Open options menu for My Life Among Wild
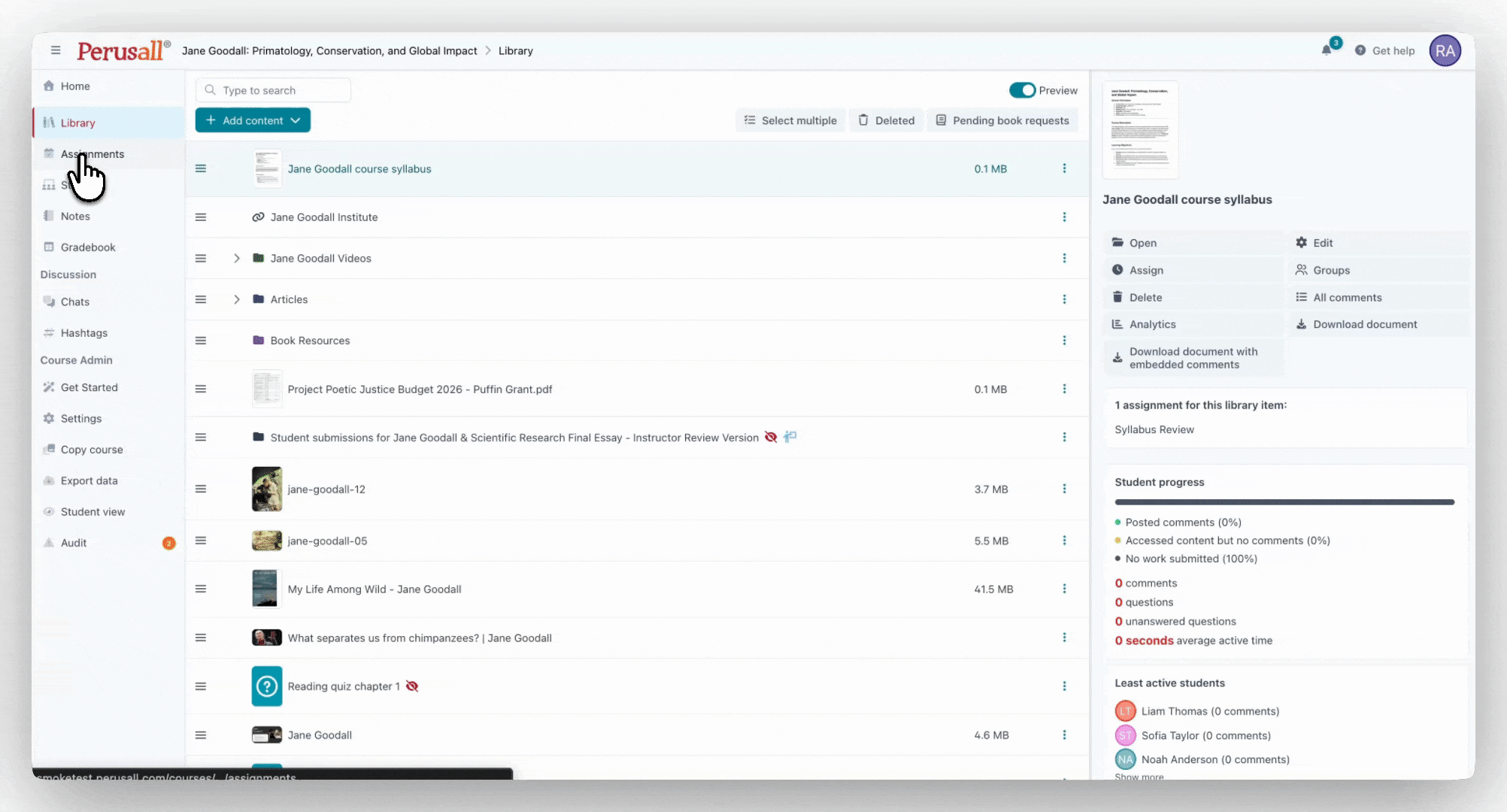This screenshot has height=812, width=1507. pos(1064,589)
